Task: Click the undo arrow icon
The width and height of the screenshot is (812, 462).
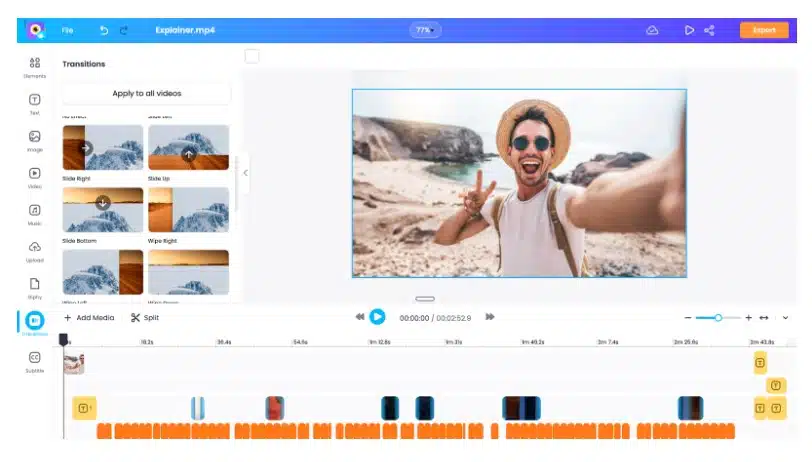Action: (104, 31)
